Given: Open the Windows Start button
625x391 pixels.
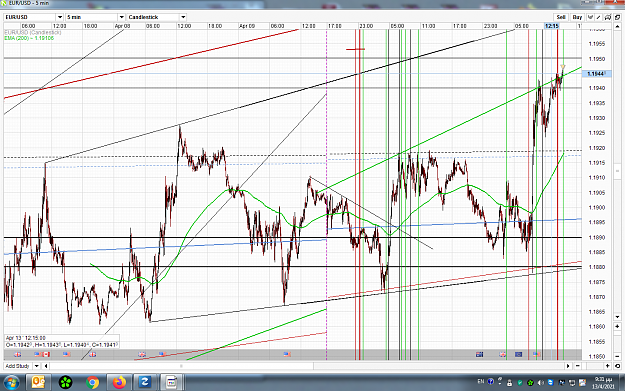Looking at the screenshot, I should (11, 383).
